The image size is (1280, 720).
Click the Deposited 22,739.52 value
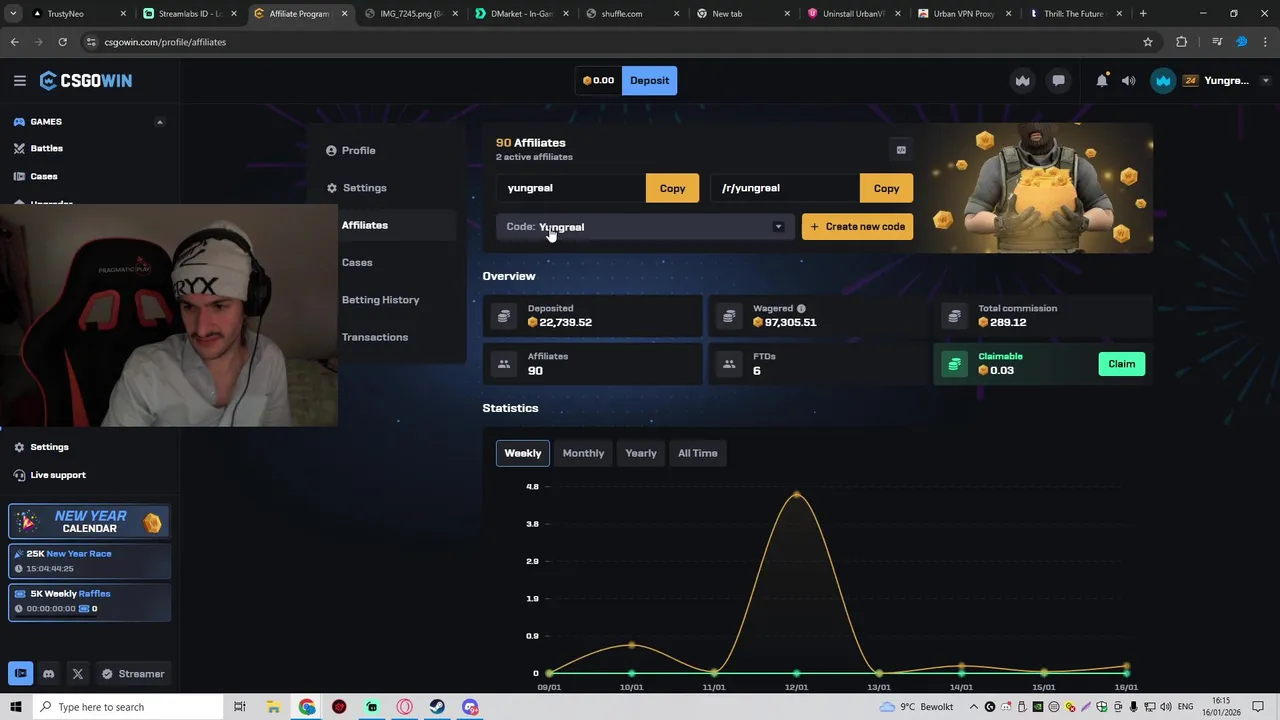pos(560,323)
